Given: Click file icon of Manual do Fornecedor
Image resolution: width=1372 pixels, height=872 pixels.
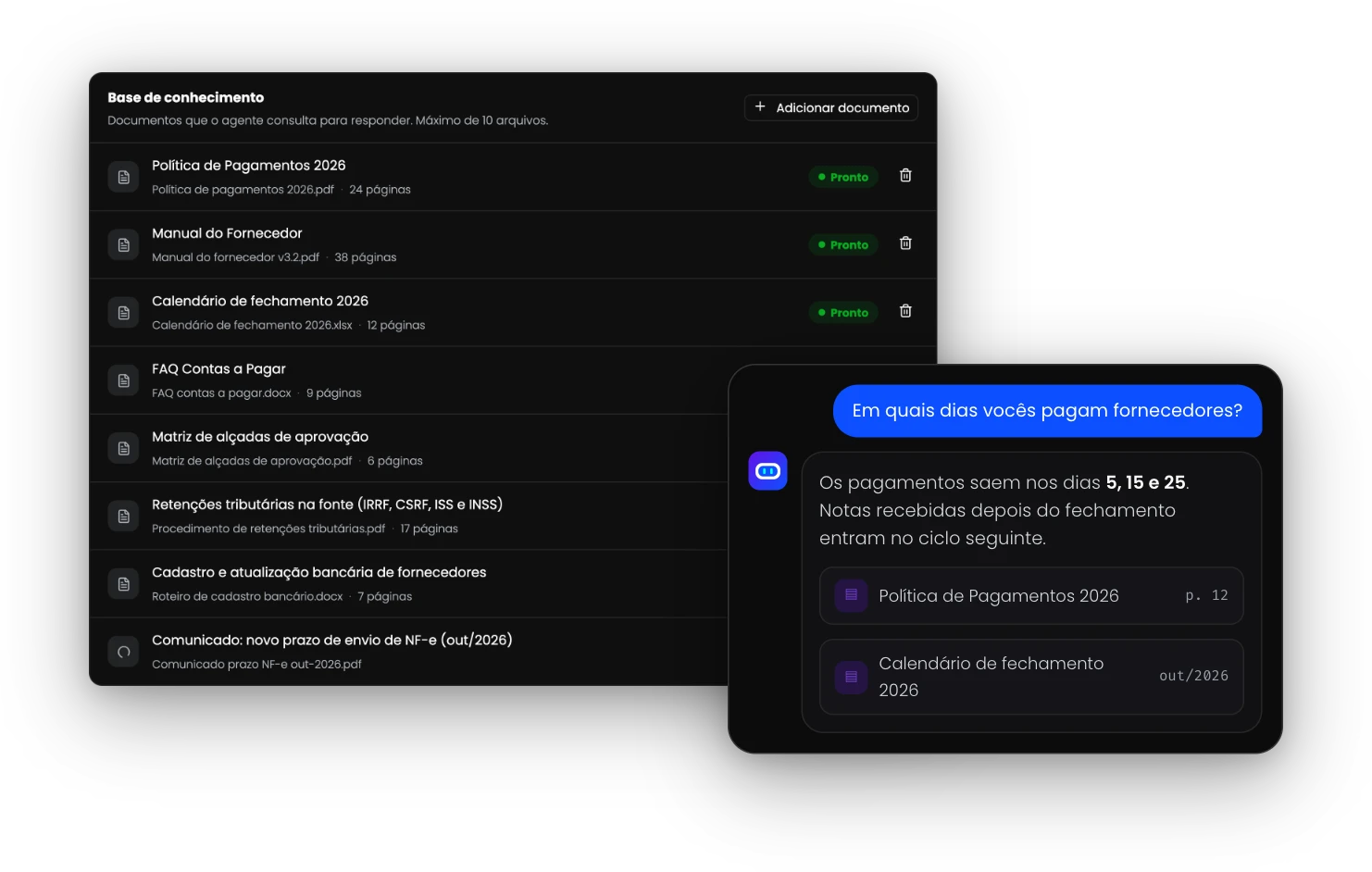Looking at the screenshot, I should [x=123, y=244].
